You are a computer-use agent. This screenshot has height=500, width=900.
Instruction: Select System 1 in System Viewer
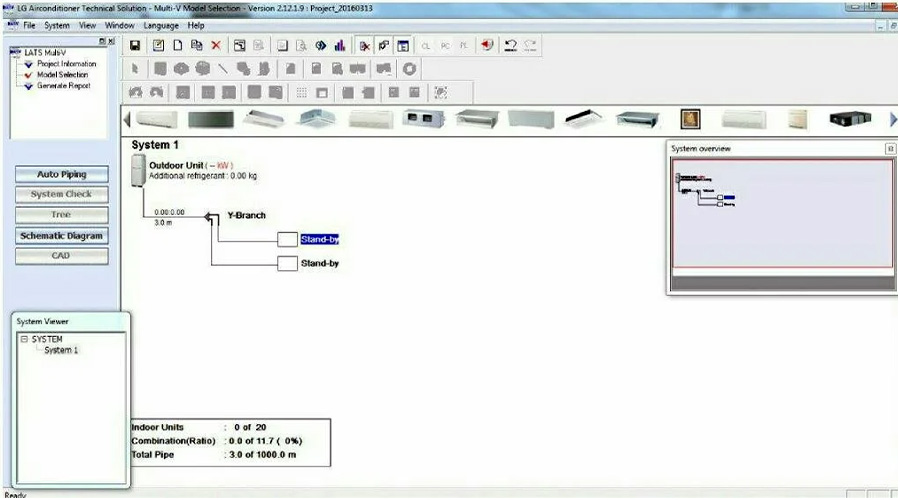click(61, 350)
